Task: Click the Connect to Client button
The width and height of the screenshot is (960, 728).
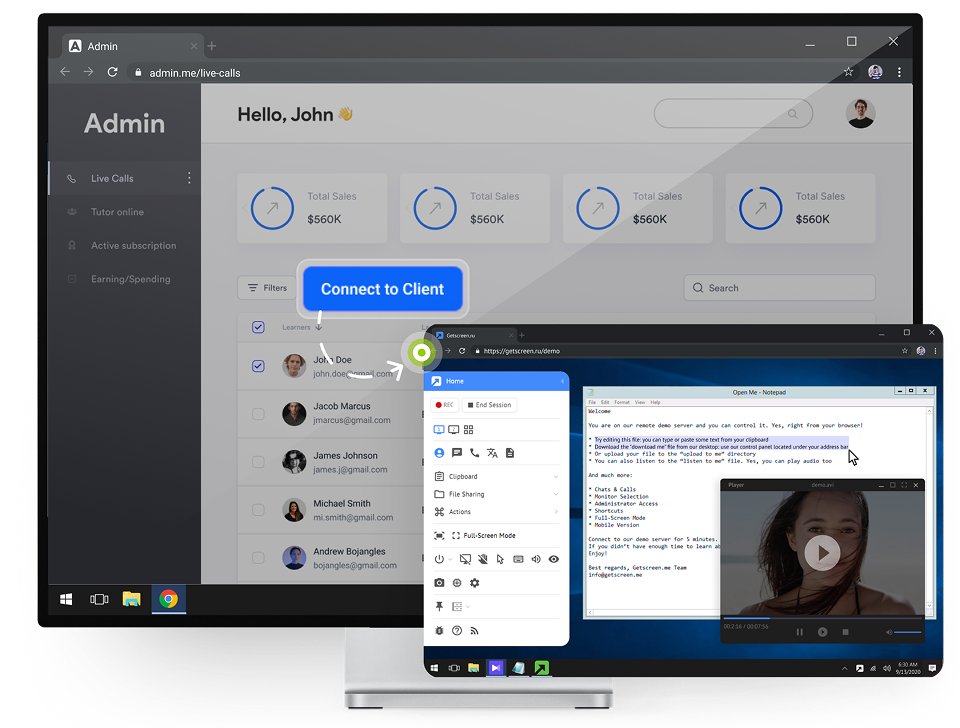Action: 383,288
